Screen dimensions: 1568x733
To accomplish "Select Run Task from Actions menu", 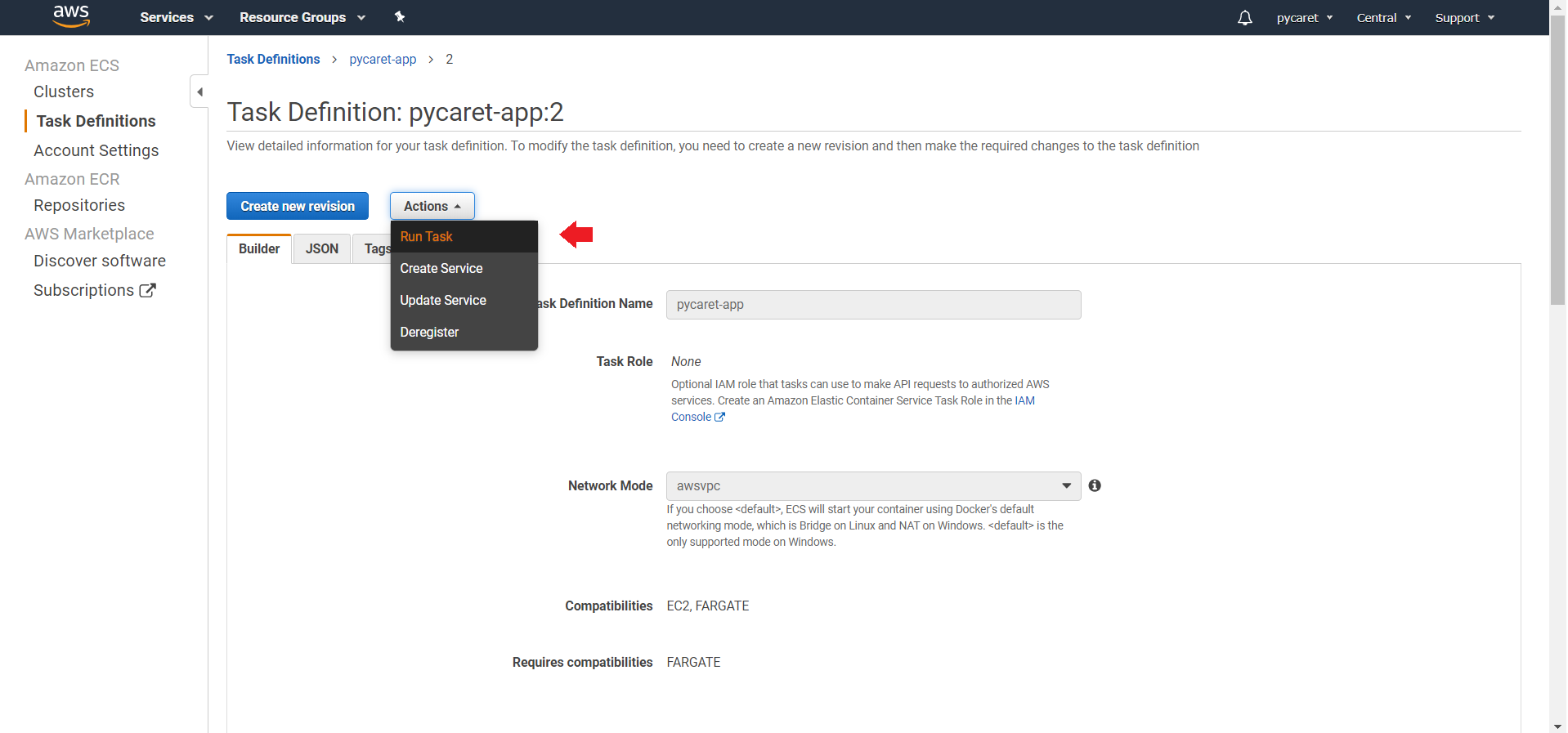I will 426,236.
